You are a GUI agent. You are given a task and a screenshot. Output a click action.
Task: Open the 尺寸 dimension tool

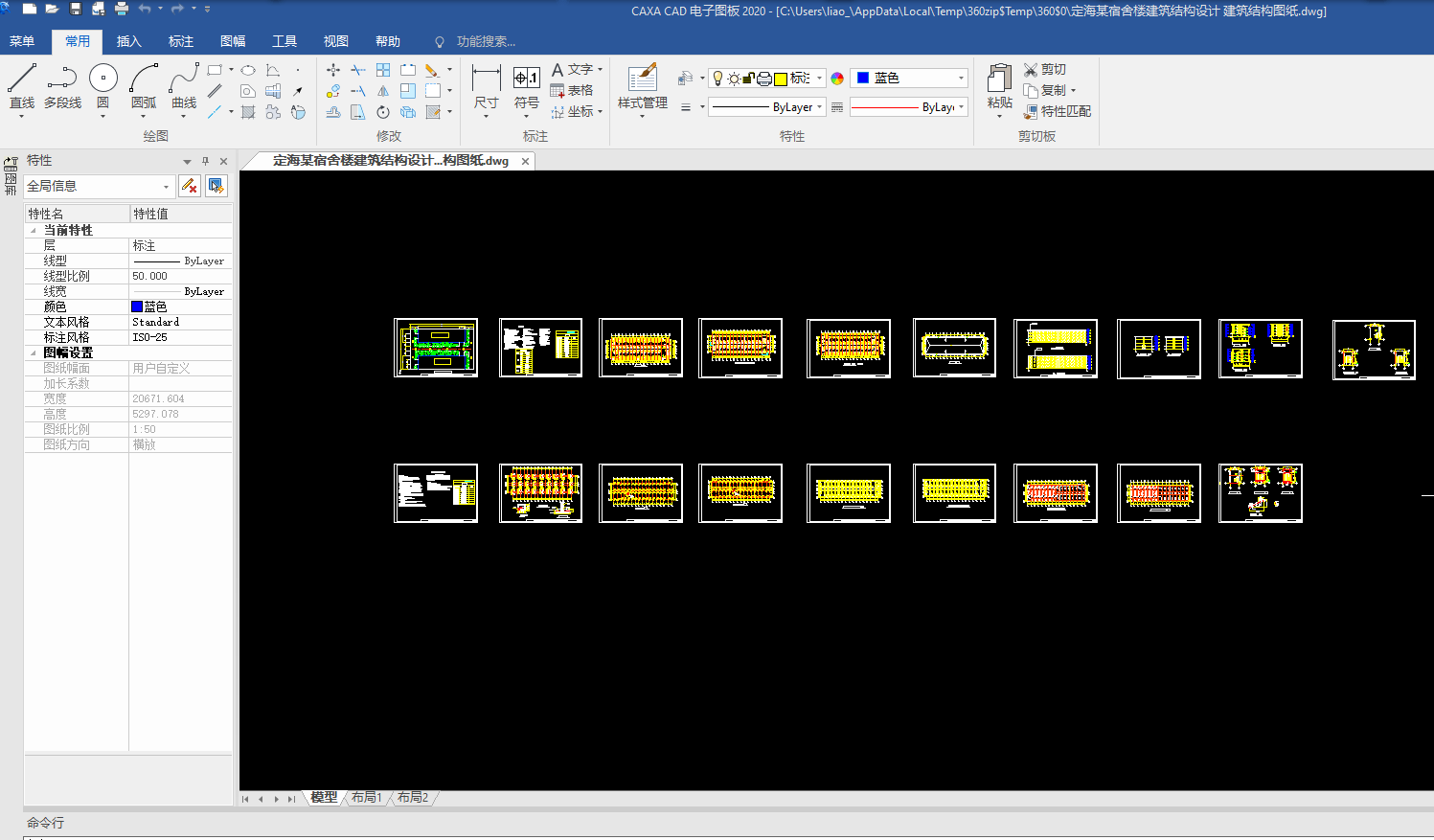click(487, 87)
